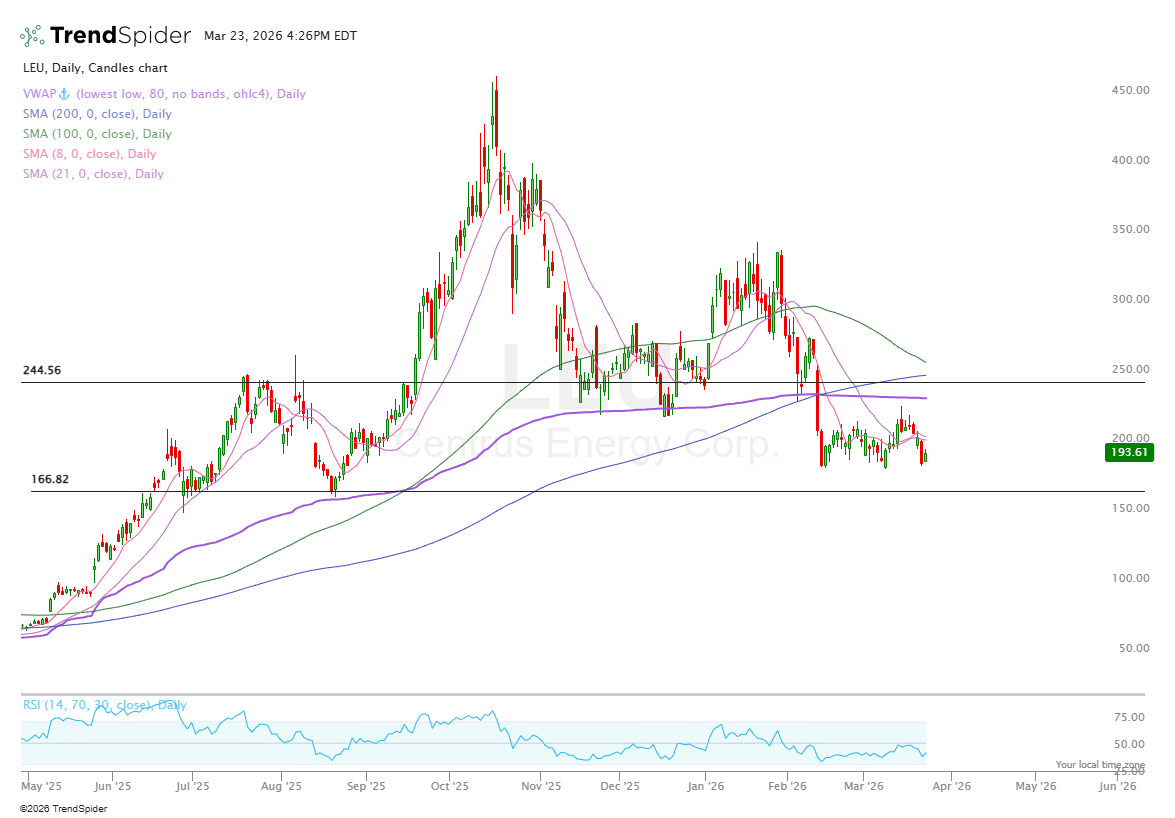This screenshot has width=1175, height=818.
Task: Click the 244.56 horizontal level label
Action: point(42,370)
